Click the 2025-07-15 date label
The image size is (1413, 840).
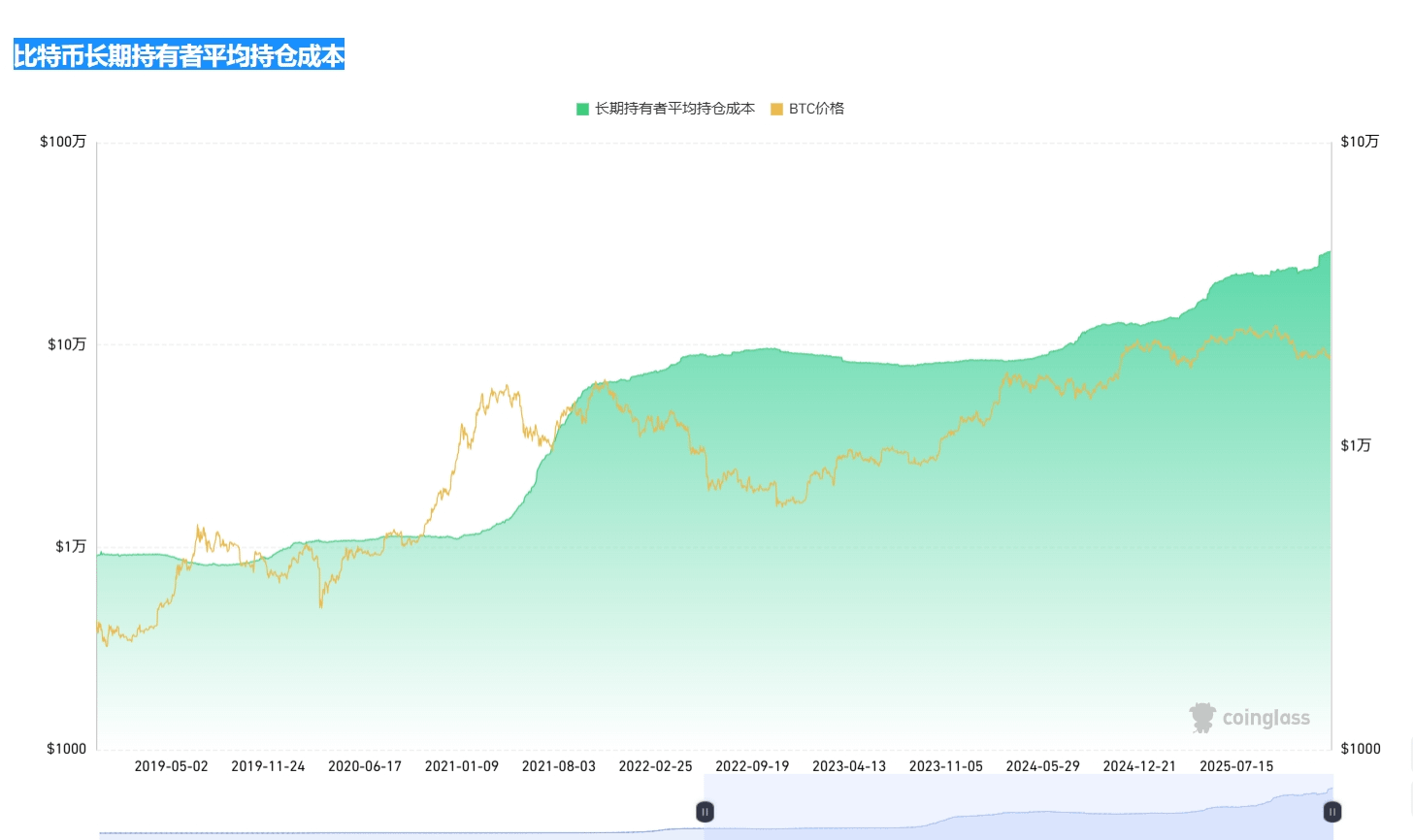click(x=1236, y=766)
